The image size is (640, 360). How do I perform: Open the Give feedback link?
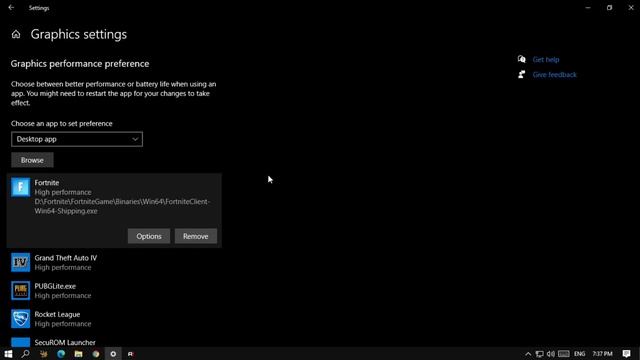tap(554, 75)
